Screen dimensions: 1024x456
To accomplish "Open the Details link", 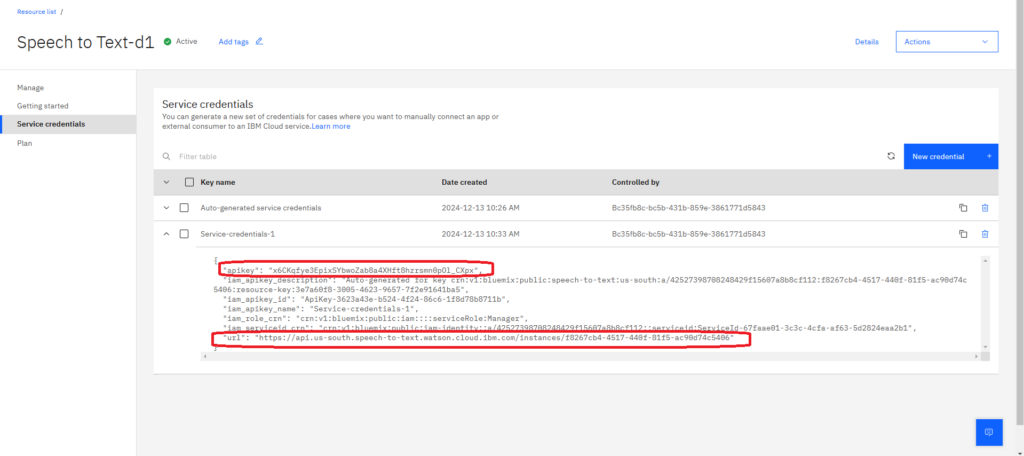I will click(x=867, y=42).
